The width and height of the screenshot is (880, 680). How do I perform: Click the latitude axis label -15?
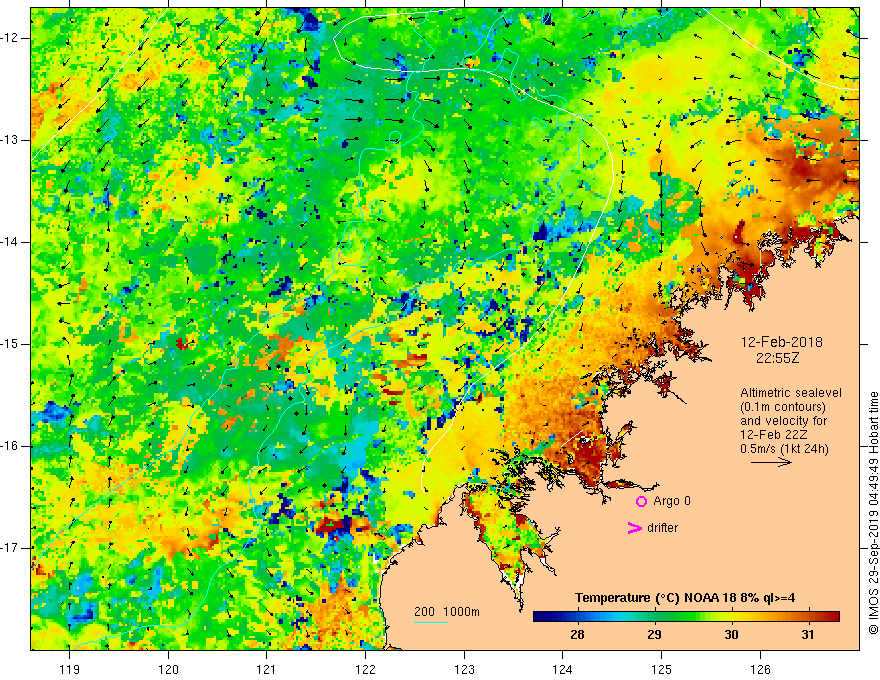[x=11, y=344]
